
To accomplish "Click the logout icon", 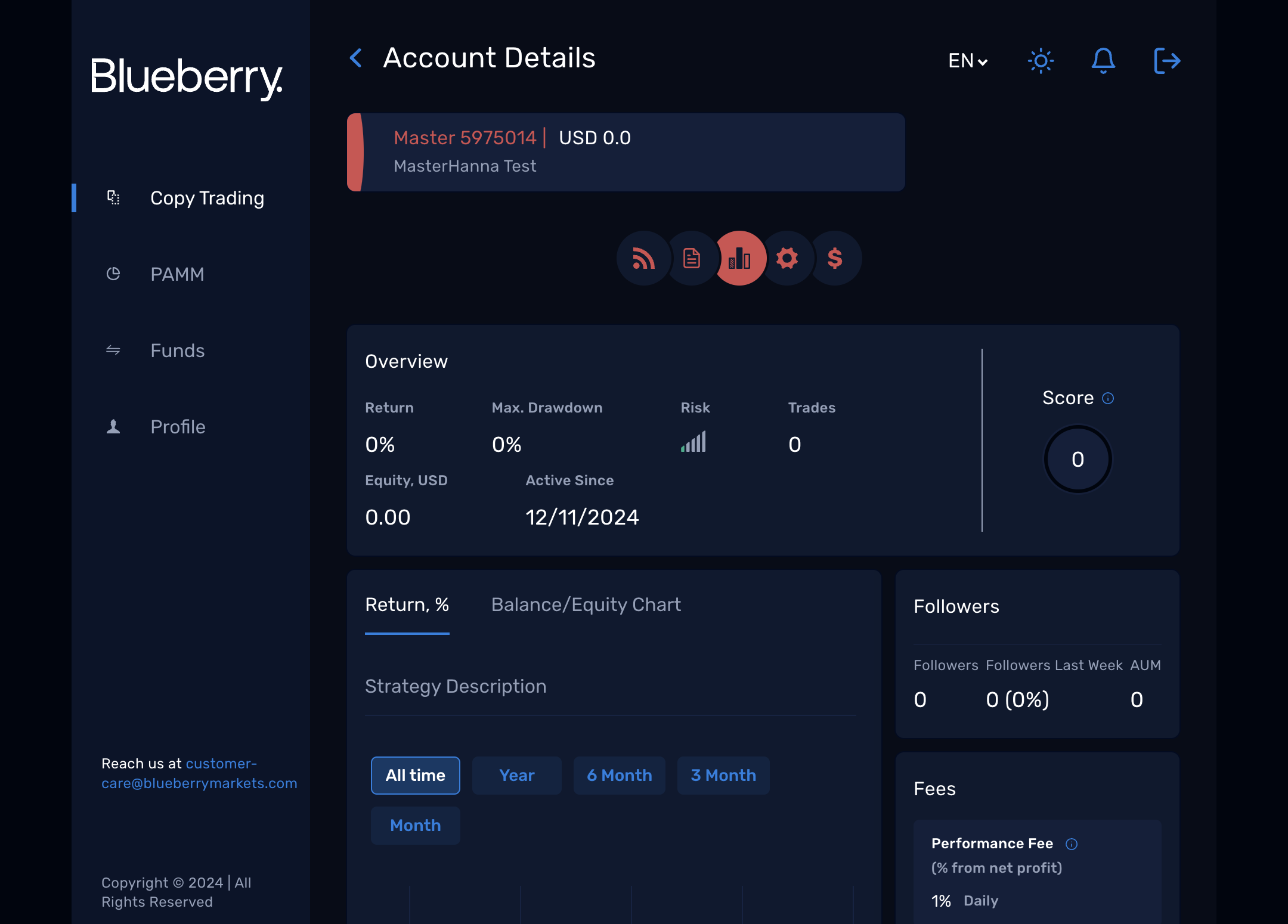I will (1167, 61).
